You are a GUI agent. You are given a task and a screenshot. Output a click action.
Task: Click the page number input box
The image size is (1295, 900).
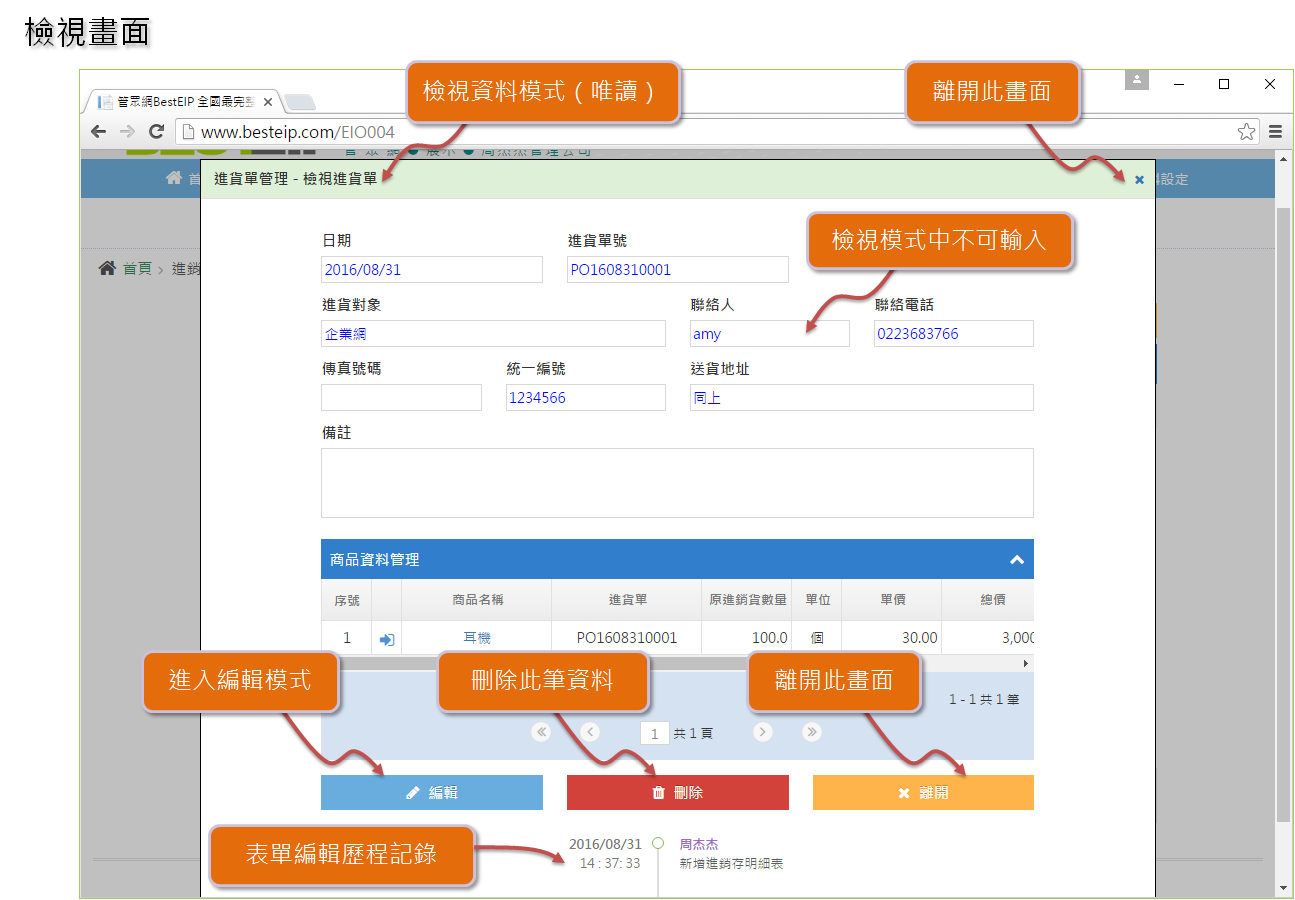click(654, 734)
